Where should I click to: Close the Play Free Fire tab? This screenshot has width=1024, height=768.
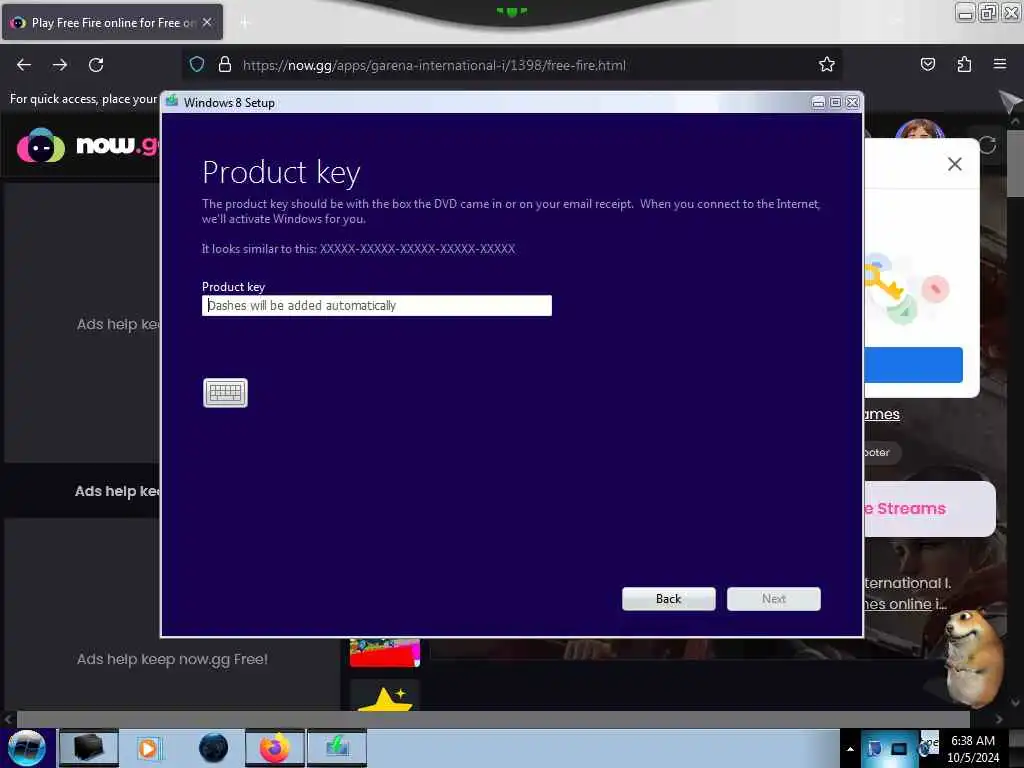(207, 22)
